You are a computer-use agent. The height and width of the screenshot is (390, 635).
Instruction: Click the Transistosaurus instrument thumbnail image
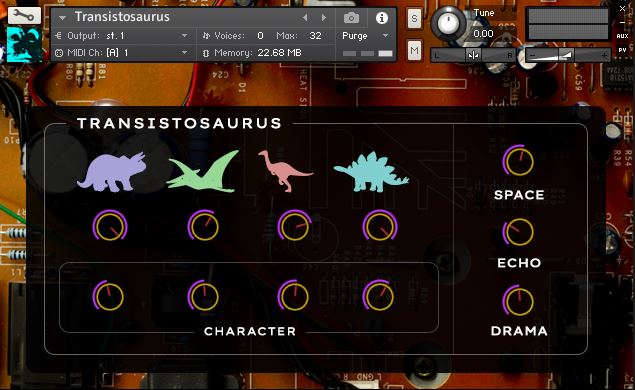24,44
